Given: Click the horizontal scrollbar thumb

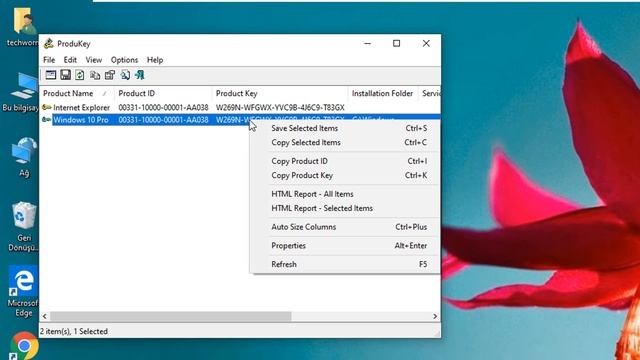Looking at the screenshot, I should point(171,316).
